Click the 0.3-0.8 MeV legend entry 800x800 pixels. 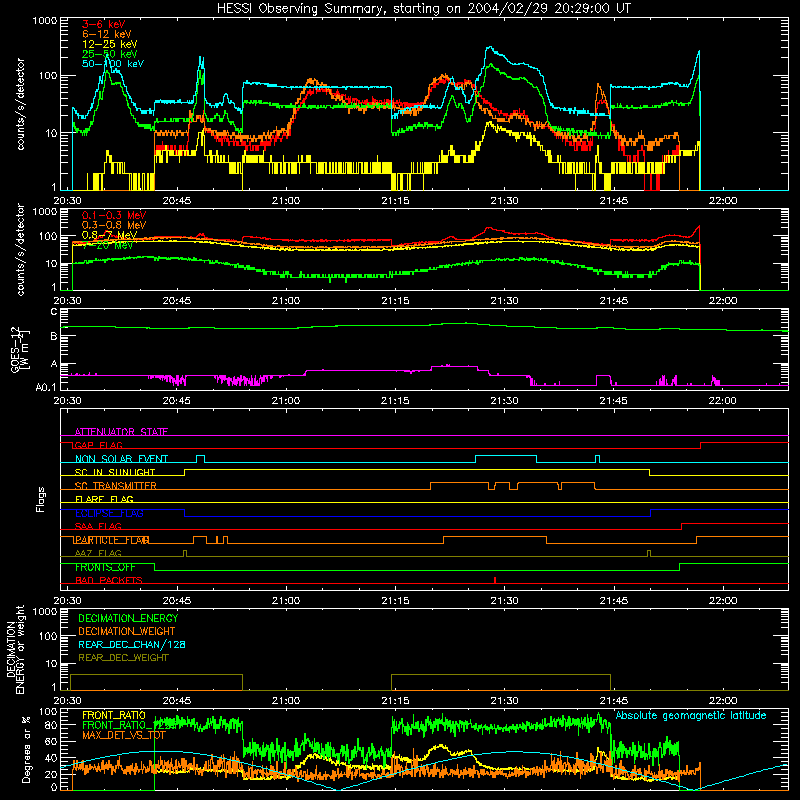tap(114, 225)
